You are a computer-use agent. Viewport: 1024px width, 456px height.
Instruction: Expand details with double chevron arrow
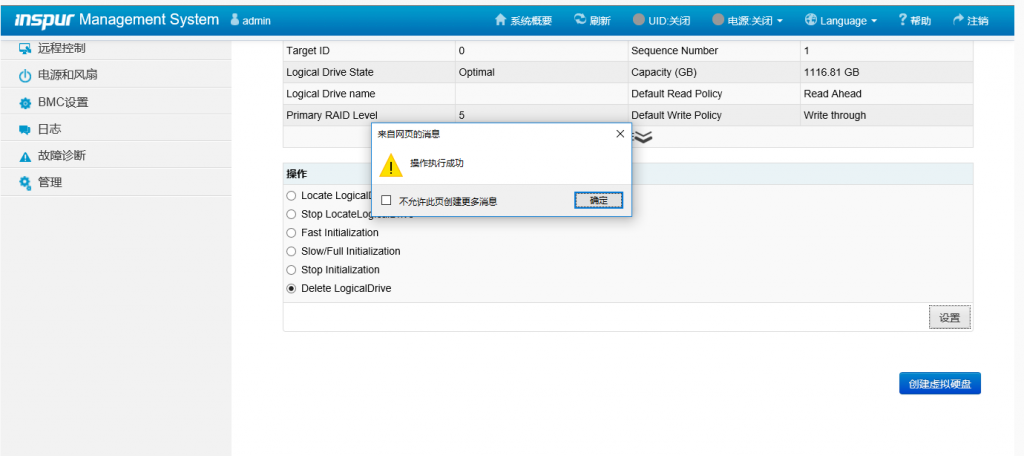pos(643,137)
